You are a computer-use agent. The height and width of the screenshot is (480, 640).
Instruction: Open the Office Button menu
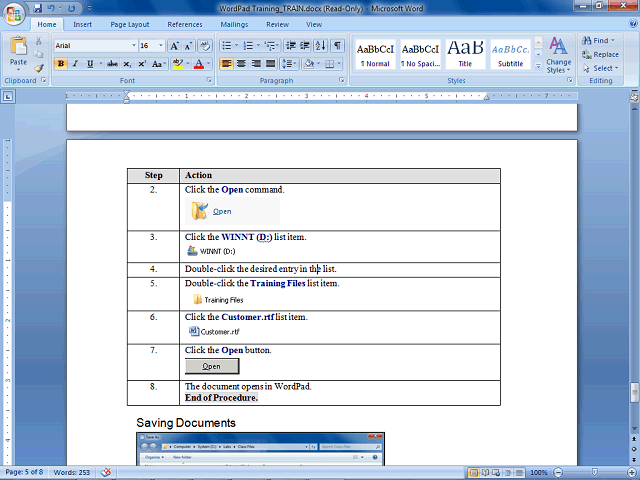13,14
